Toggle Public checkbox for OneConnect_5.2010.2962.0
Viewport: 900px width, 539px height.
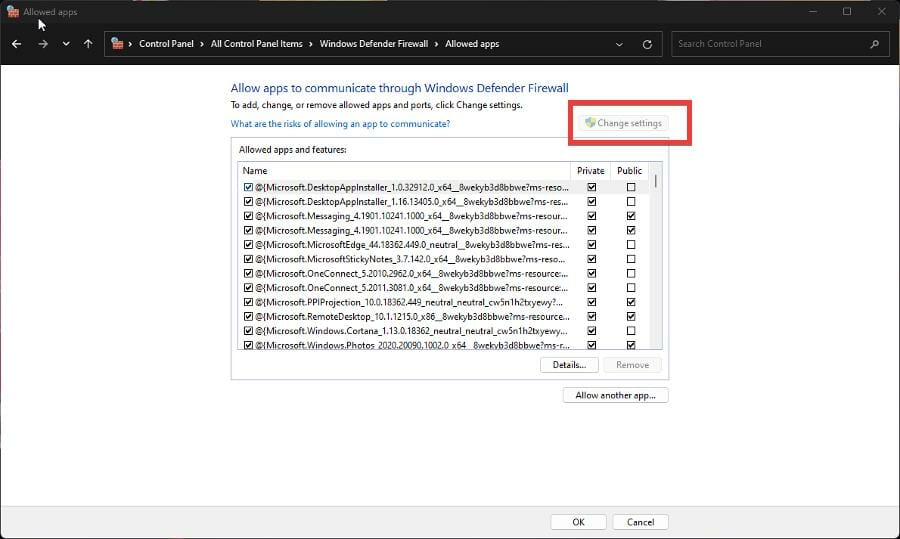(631, 273)
